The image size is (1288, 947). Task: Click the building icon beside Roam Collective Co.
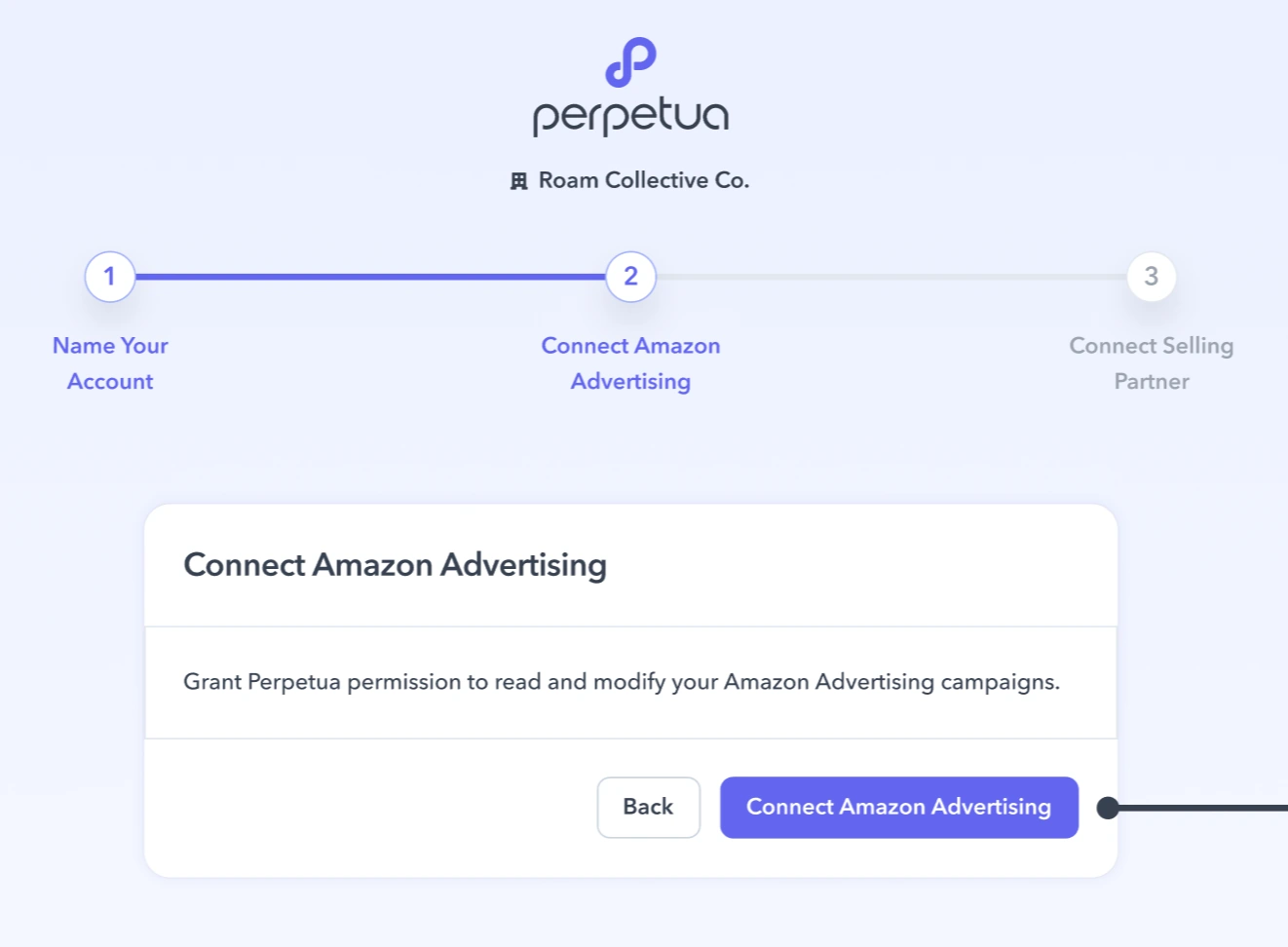pos(519,179)
